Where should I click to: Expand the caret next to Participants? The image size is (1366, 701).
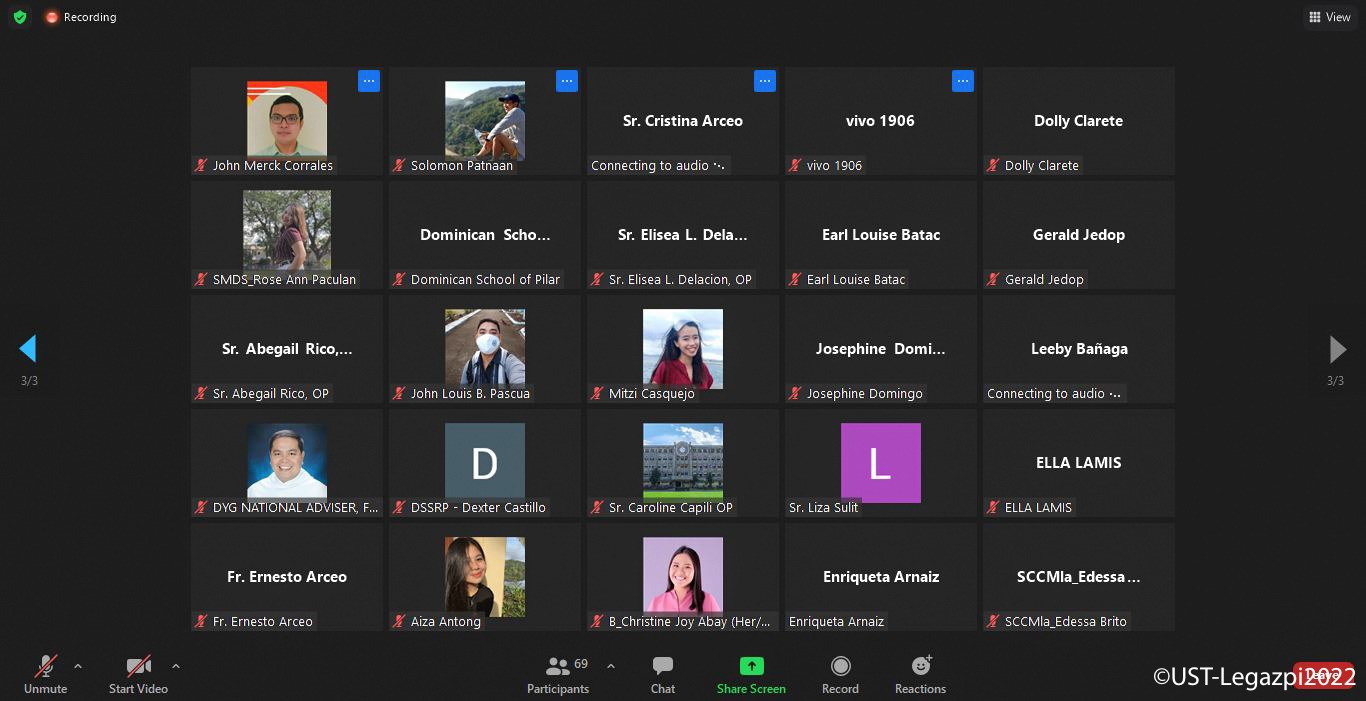pos(611,666)
